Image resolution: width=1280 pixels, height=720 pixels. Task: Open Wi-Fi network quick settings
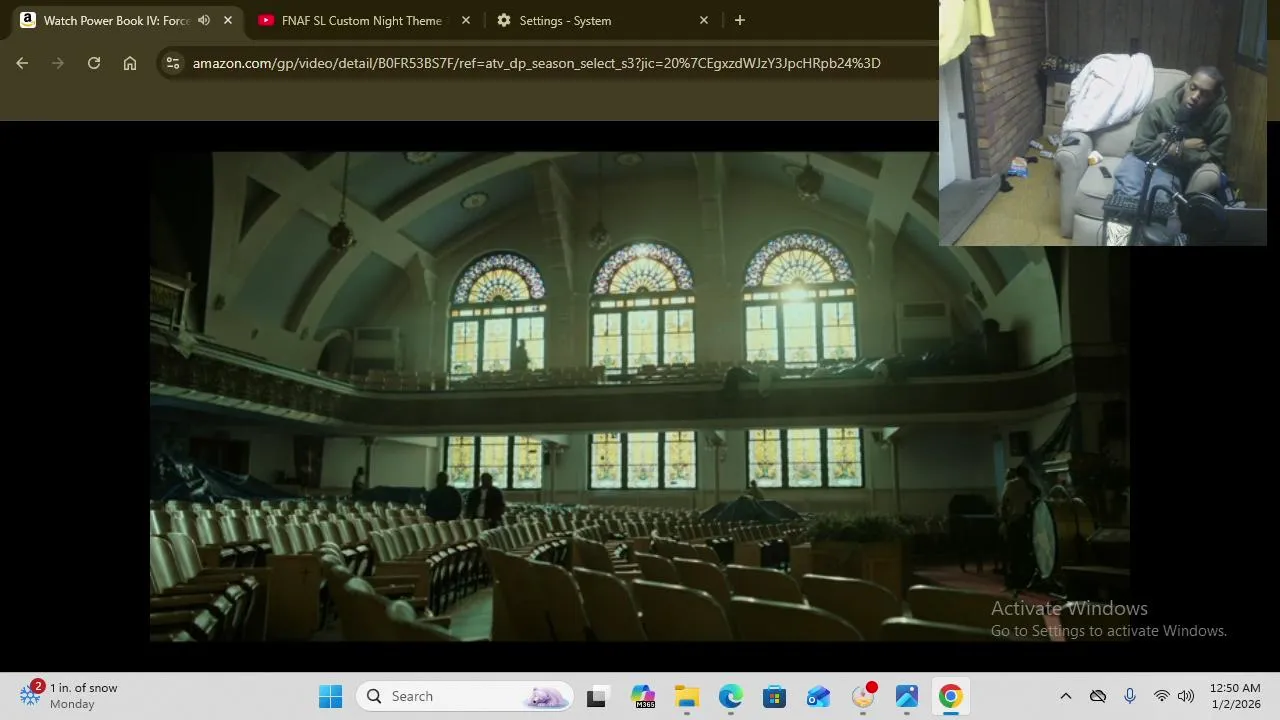tap(1161, 696)
